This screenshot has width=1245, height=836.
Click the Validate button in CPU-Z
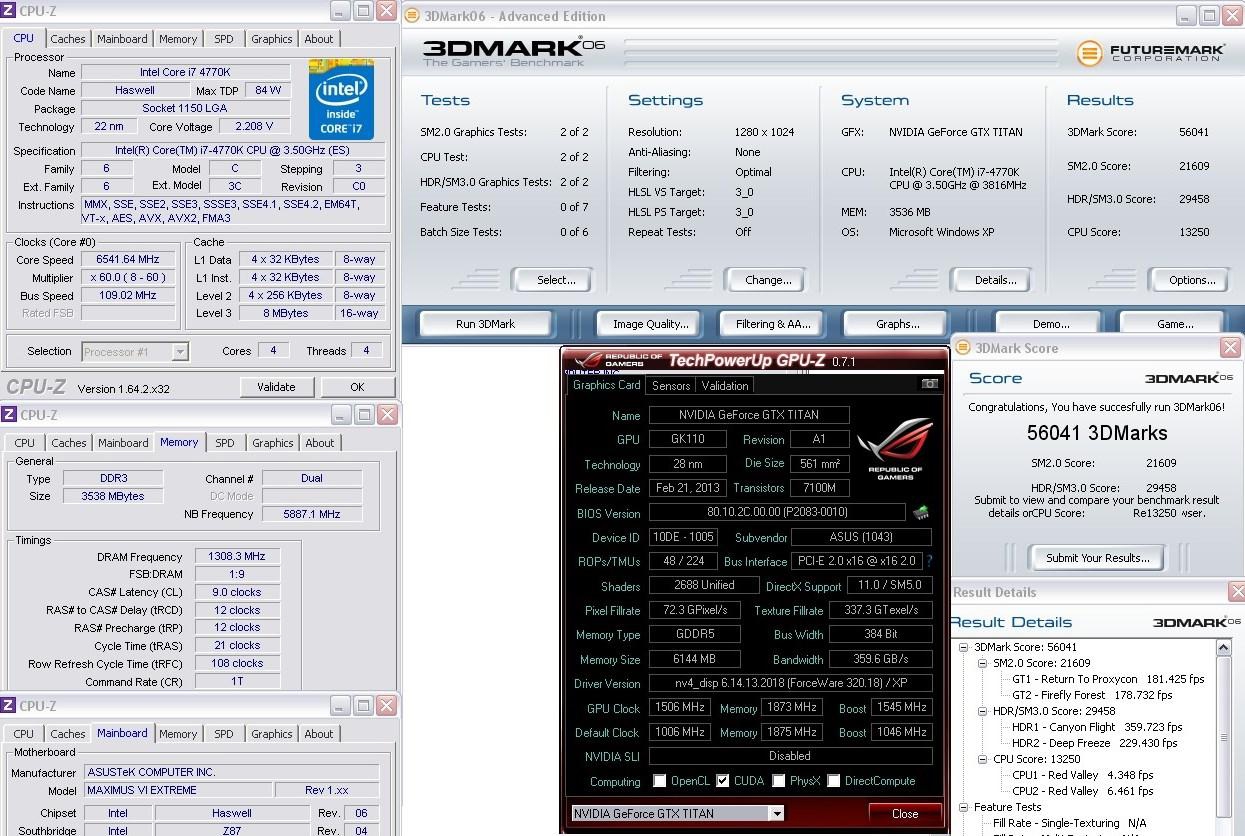tap(276, 387)
